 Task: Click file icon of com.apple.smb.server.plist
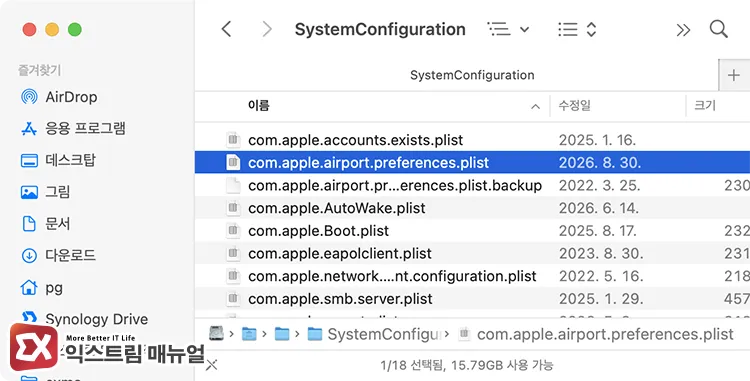pos(233,299)
